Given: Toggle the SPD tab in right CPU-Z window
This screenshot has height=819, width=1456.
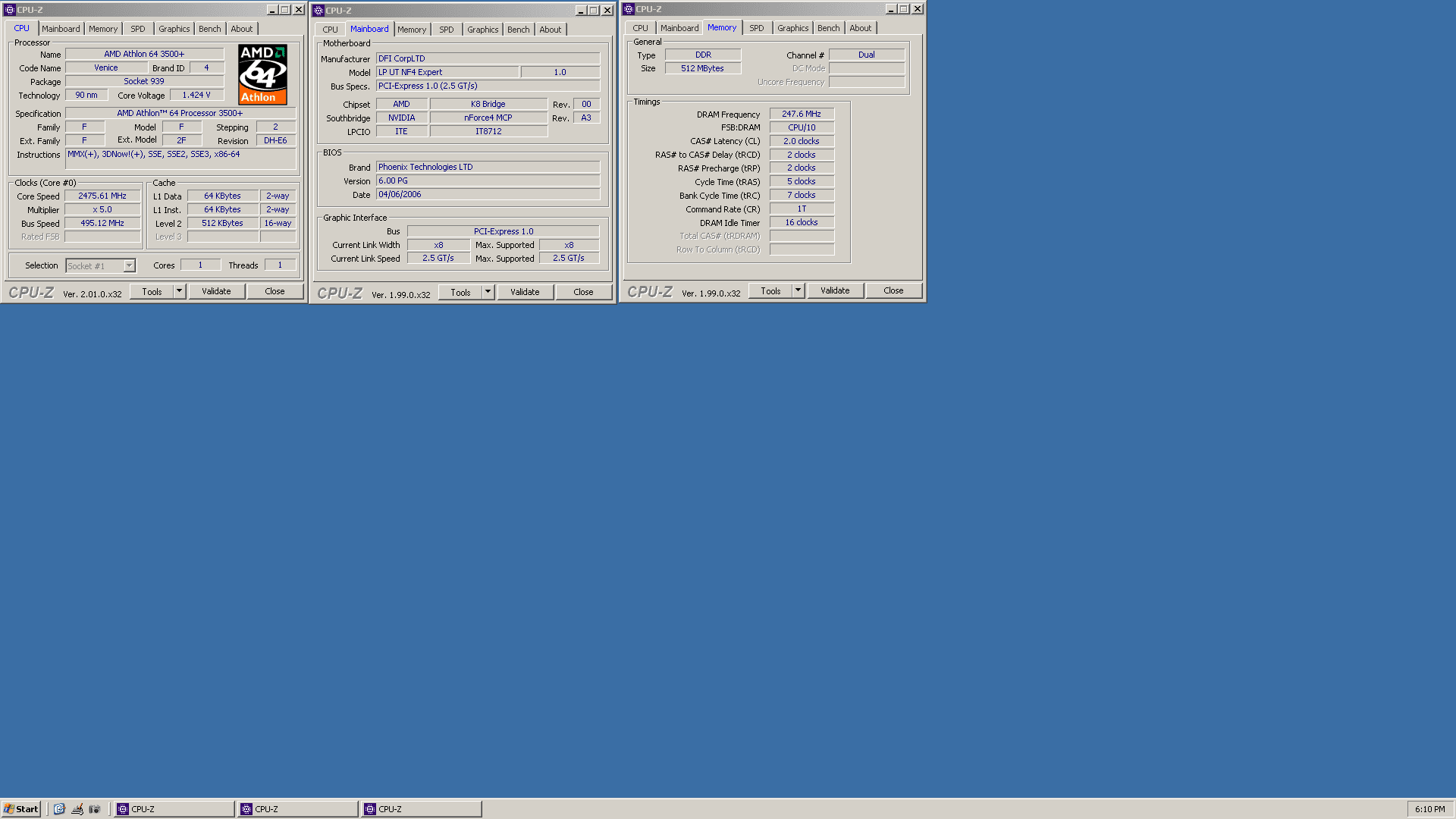Looking at the screenshot, I should tap(756, 28).
